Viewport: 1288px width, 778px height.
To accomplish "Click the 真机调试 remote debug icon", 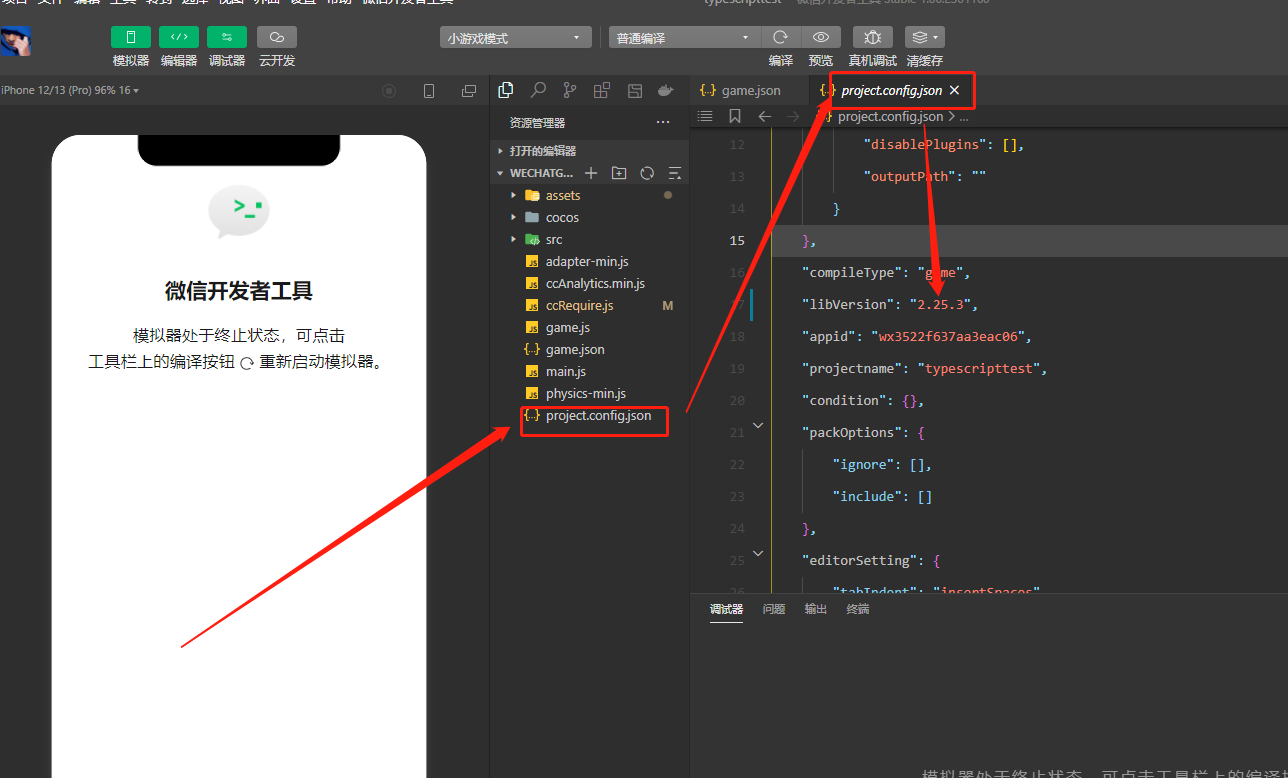I will click(872, 37).
